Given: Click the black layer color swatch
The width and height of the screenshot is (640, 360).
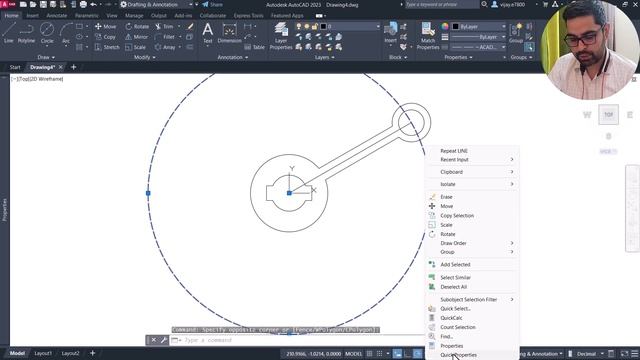Looking at the screenshot, I should [x=323, y=27].
